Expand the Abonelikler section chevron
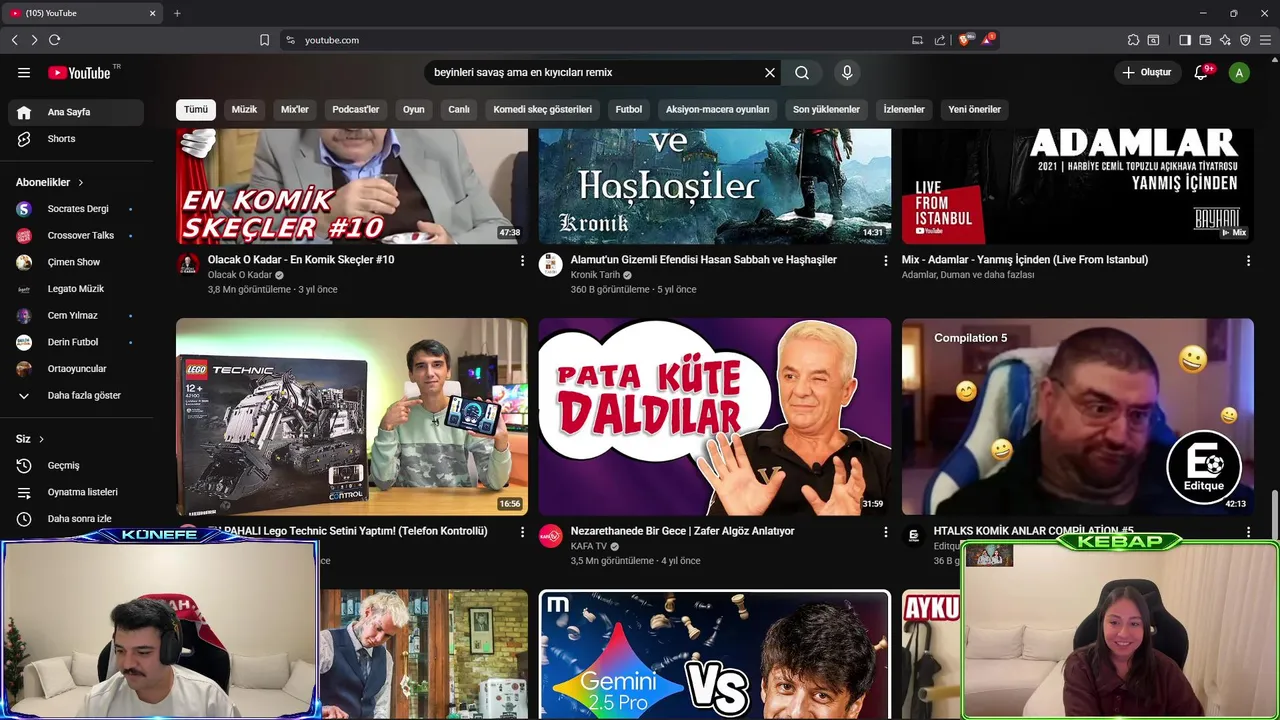 click(80, 182)
